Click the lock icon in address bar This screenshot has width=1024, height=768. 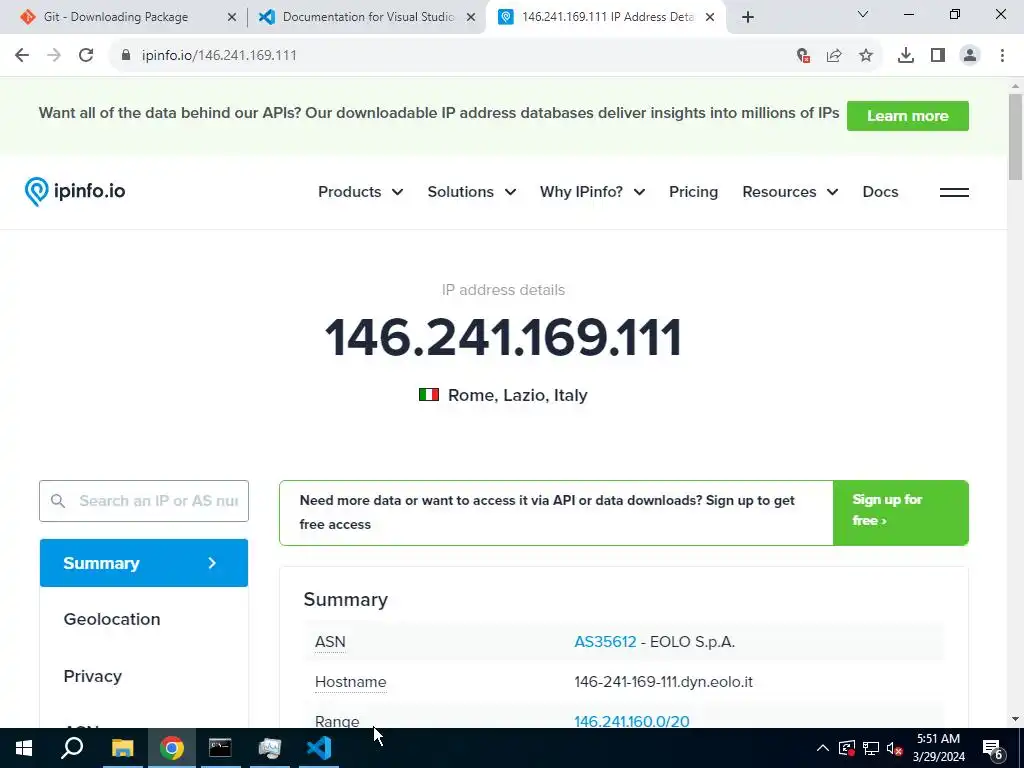[x=126, y=56]
